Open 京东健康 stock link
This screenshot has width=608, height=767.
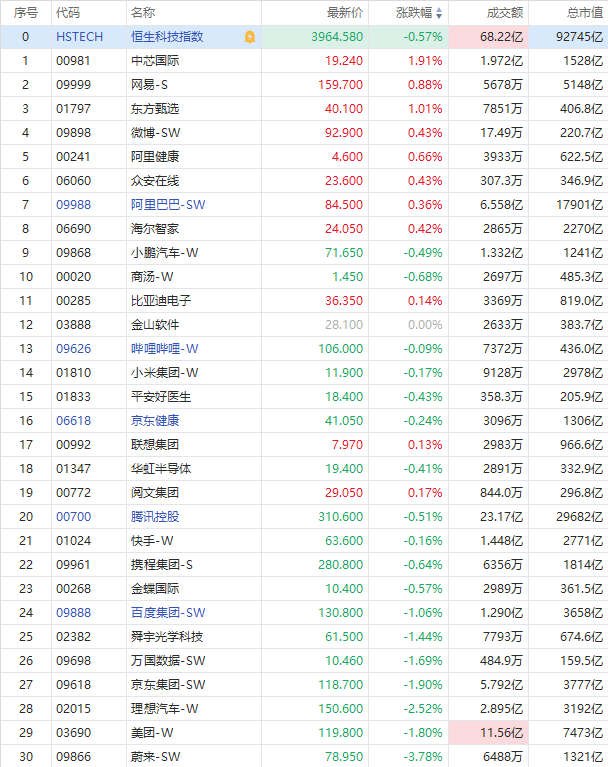click(x=155, y=420)
